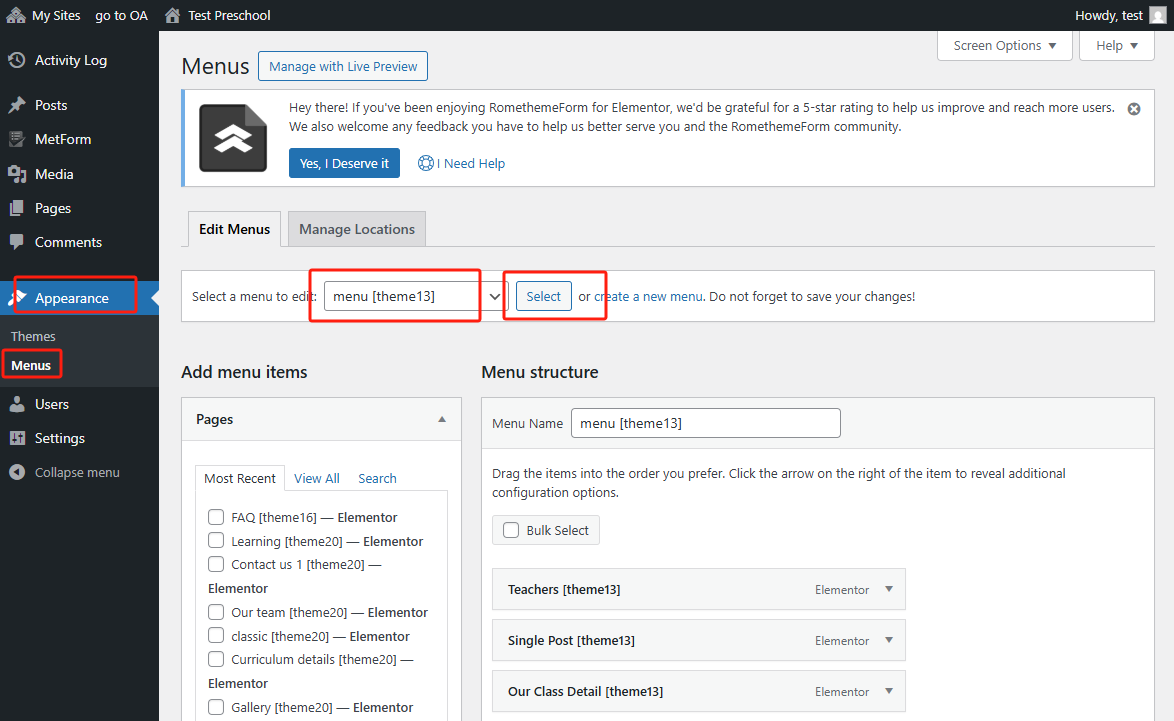The height and width of the screenshot is (721, 1174).
Task: Open Settings via its sliders icon
Action: pos(17,438)
